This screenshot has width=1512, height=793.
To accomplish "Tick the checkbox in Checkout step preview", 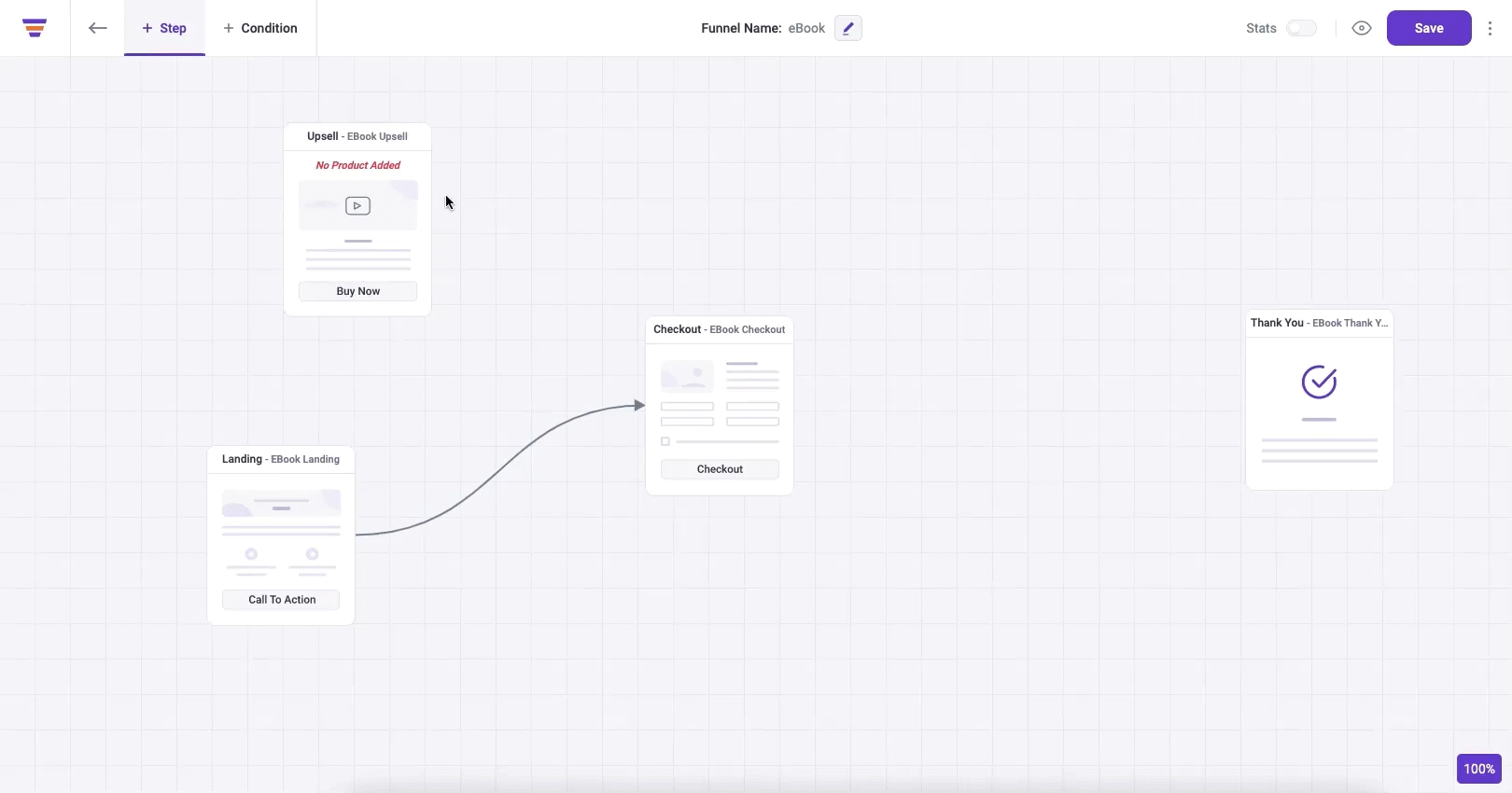I will pos(665,441).
